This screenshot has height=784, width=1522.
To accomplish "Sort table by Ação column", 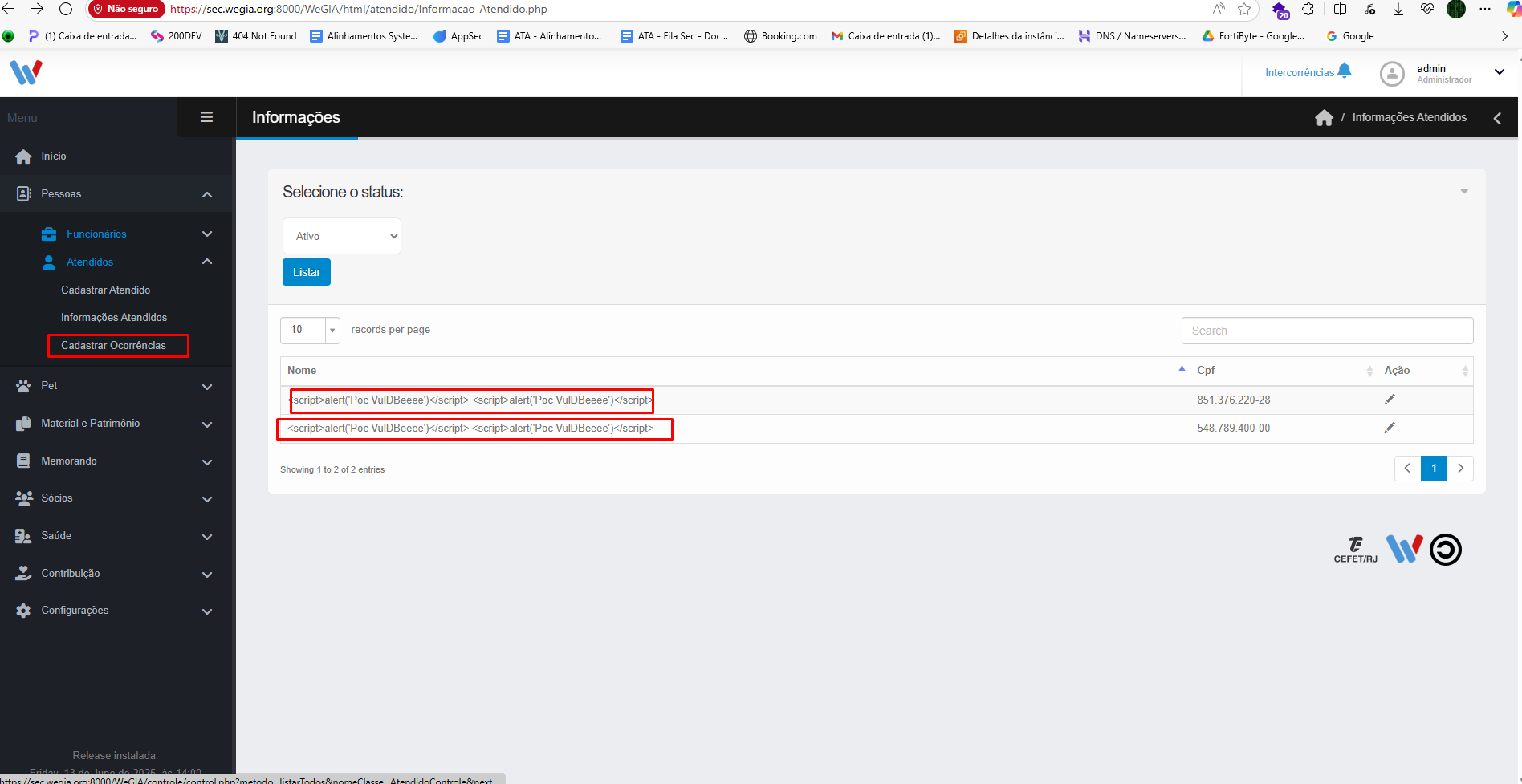I will click(1425, 371).
